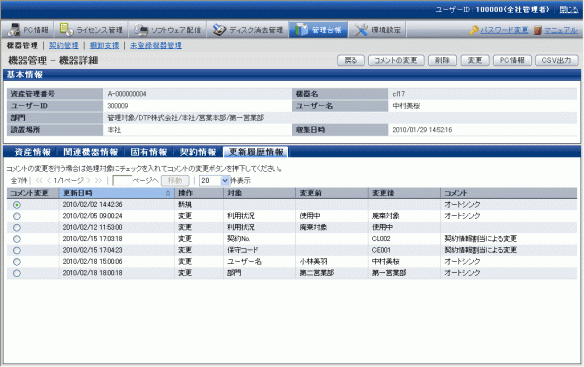Open the 20 件表示 dropdown
584x367 pixels.
tap(215, 181)
